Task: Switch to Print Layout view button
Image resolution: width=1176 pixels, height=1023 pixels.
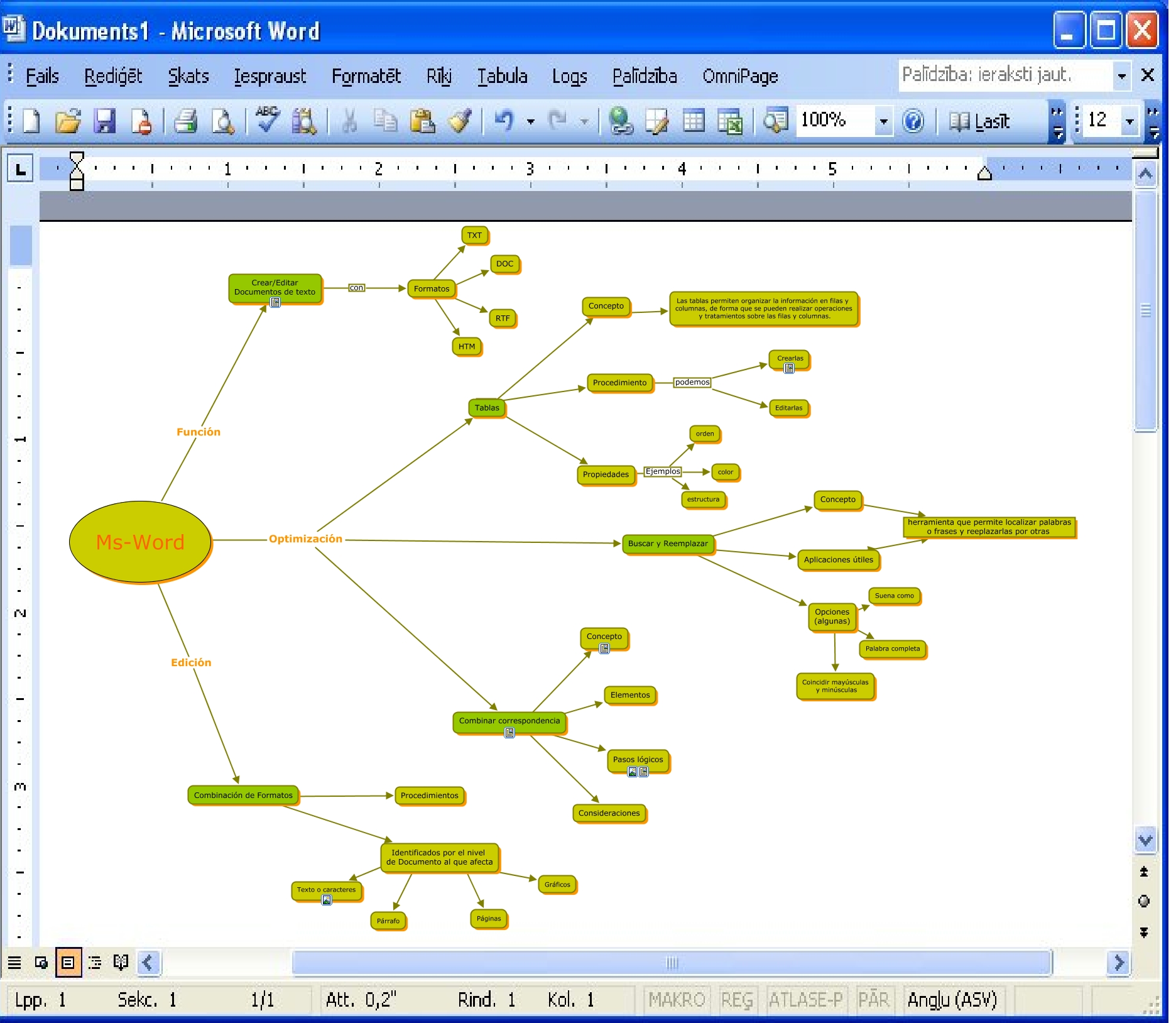Action: click(x=68, y=963)
